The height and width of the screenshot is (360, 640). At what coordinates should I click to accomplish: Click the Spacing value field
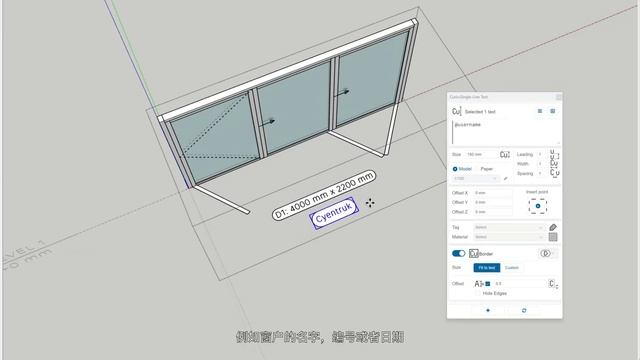(x=541, y=173)
